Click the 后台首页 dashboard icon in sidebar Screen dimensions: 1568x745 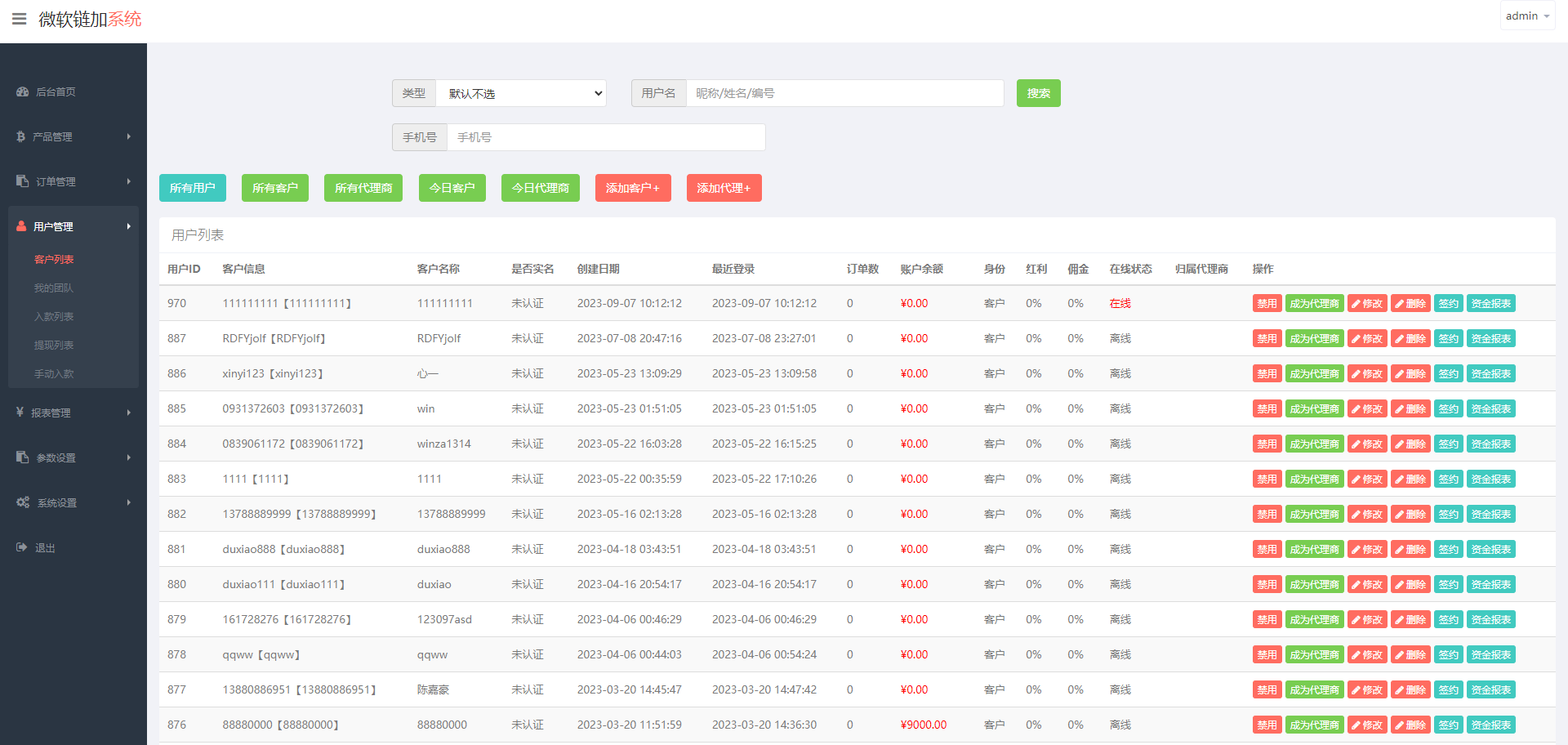(22, 91)
